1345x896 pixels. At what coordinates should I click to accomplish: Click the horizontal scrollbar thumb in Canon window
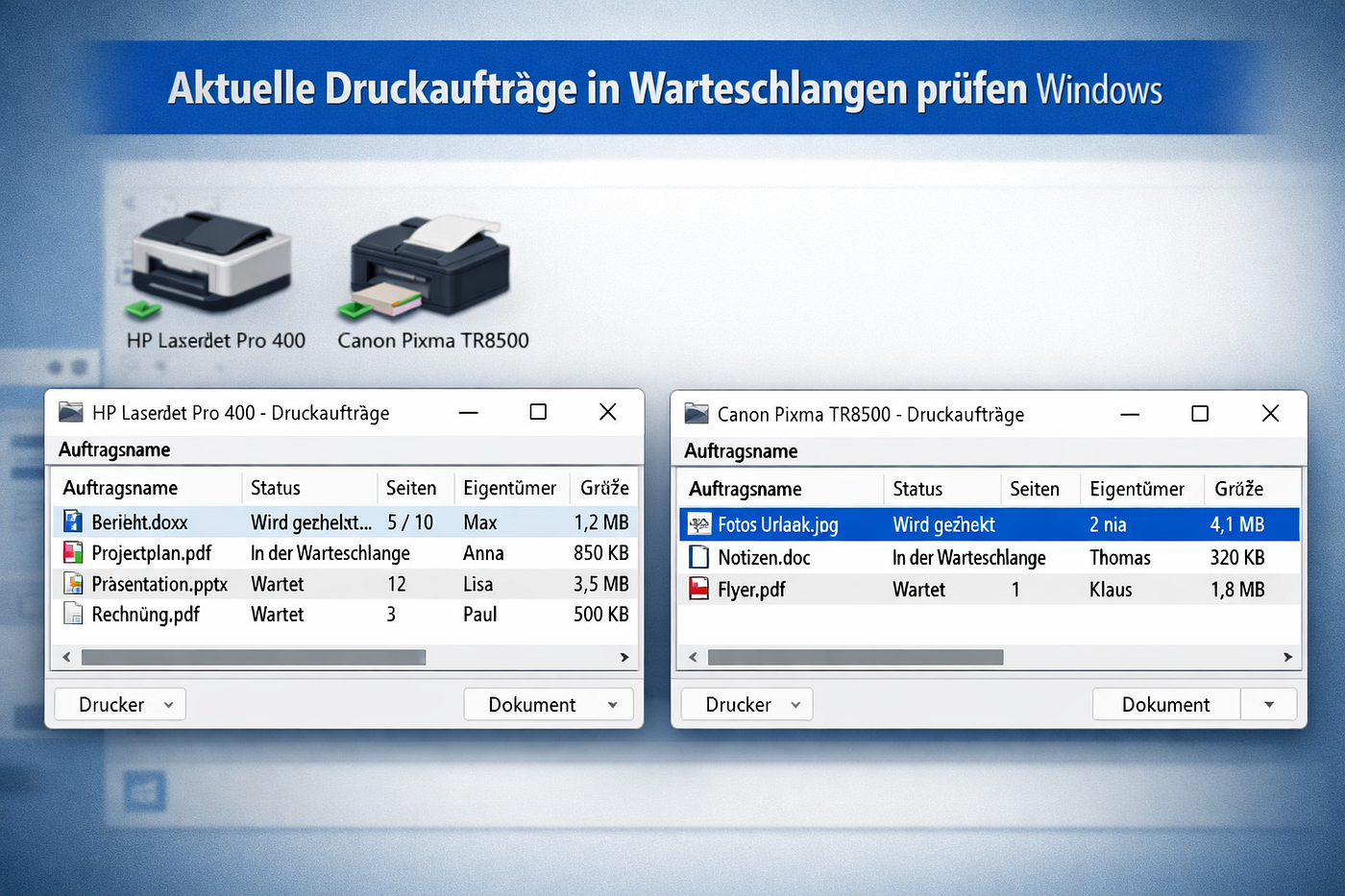[x=856, y=658]
